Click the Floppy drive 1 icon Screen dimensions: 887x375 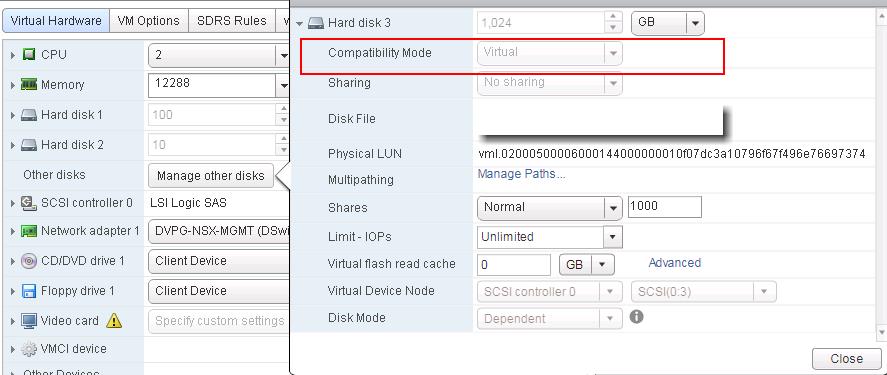pos(29,291)
